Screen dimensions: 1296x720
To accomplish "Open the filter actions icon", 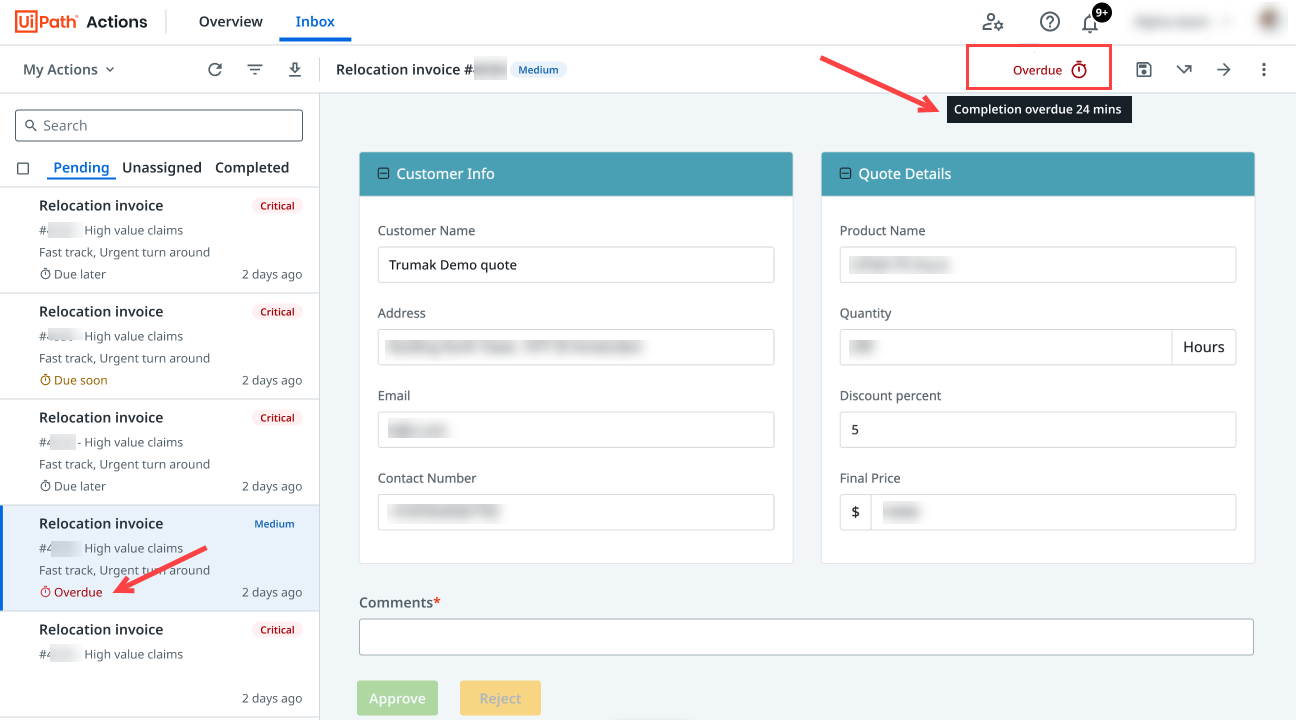I will [x=255, y=70].
